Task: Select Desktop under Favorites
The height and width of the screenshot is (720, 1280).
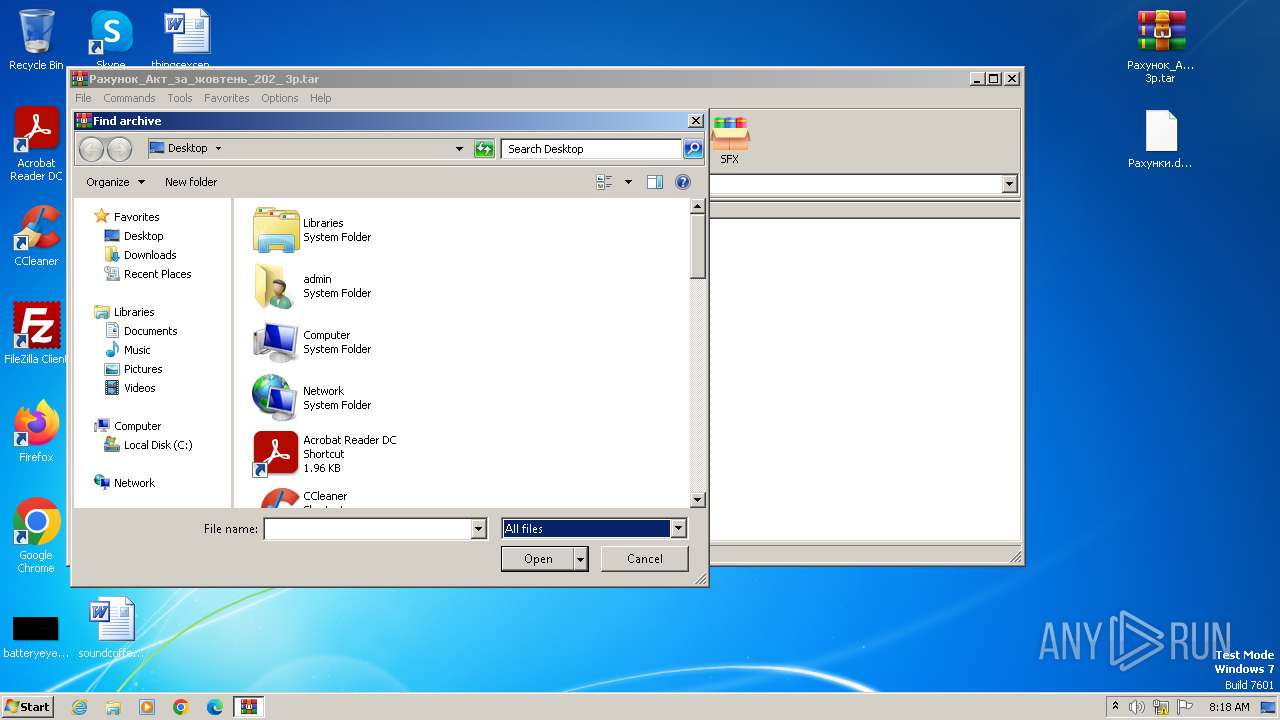Action: coord(134,236)
